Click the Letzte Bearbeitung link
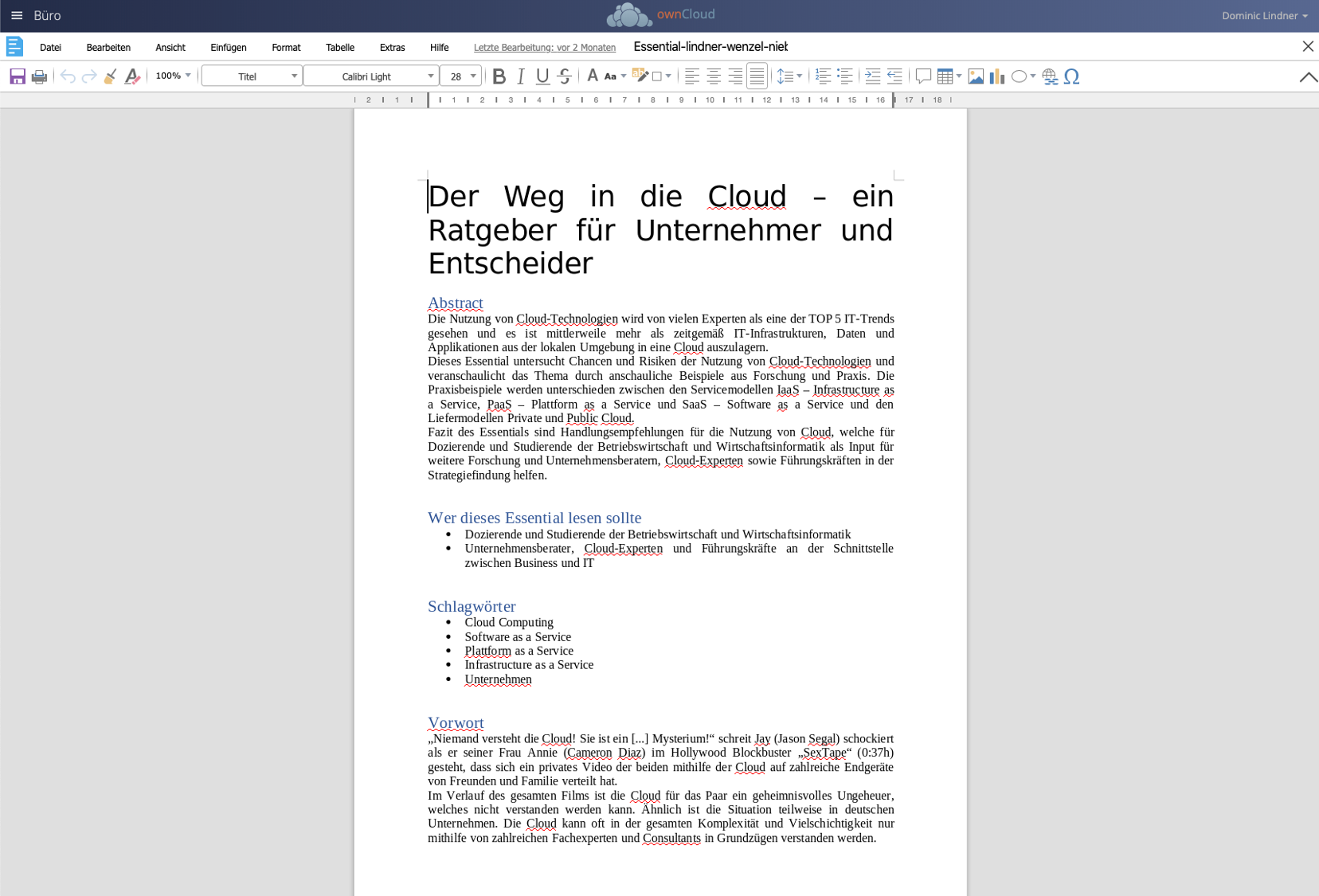This screenshot has height=896, width=1319. point(545,48)
